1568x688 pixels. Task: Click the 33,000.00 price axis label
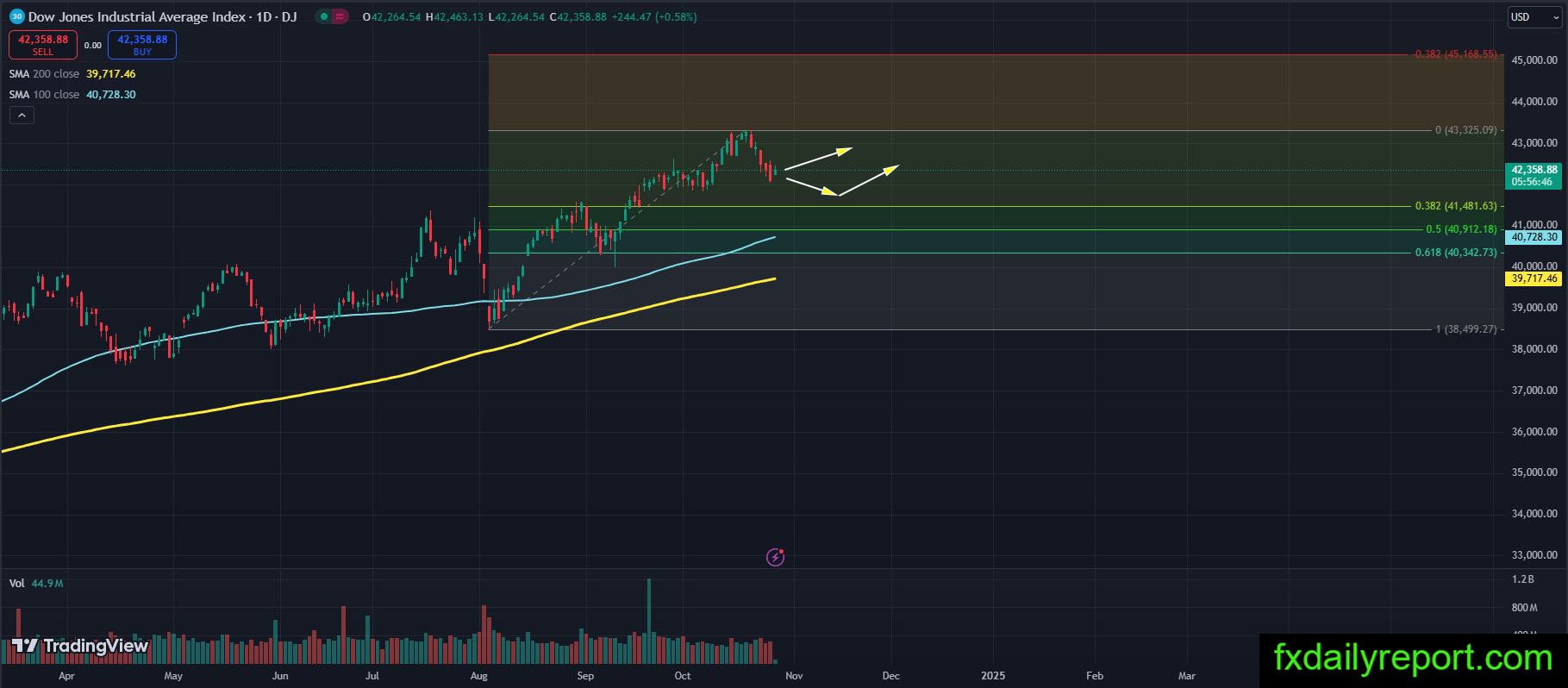tap(1534, 555)
